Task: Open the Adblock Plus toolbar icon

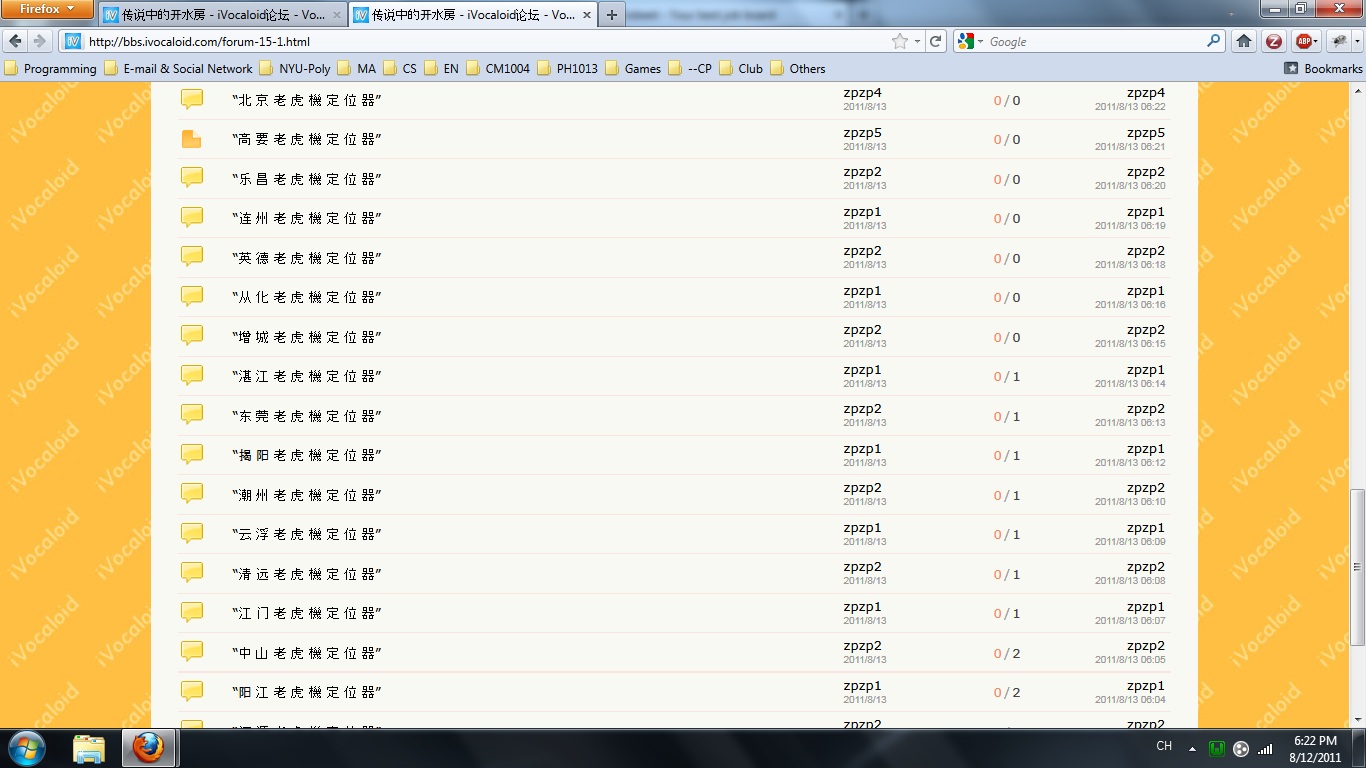Action: pos(1304,41)
